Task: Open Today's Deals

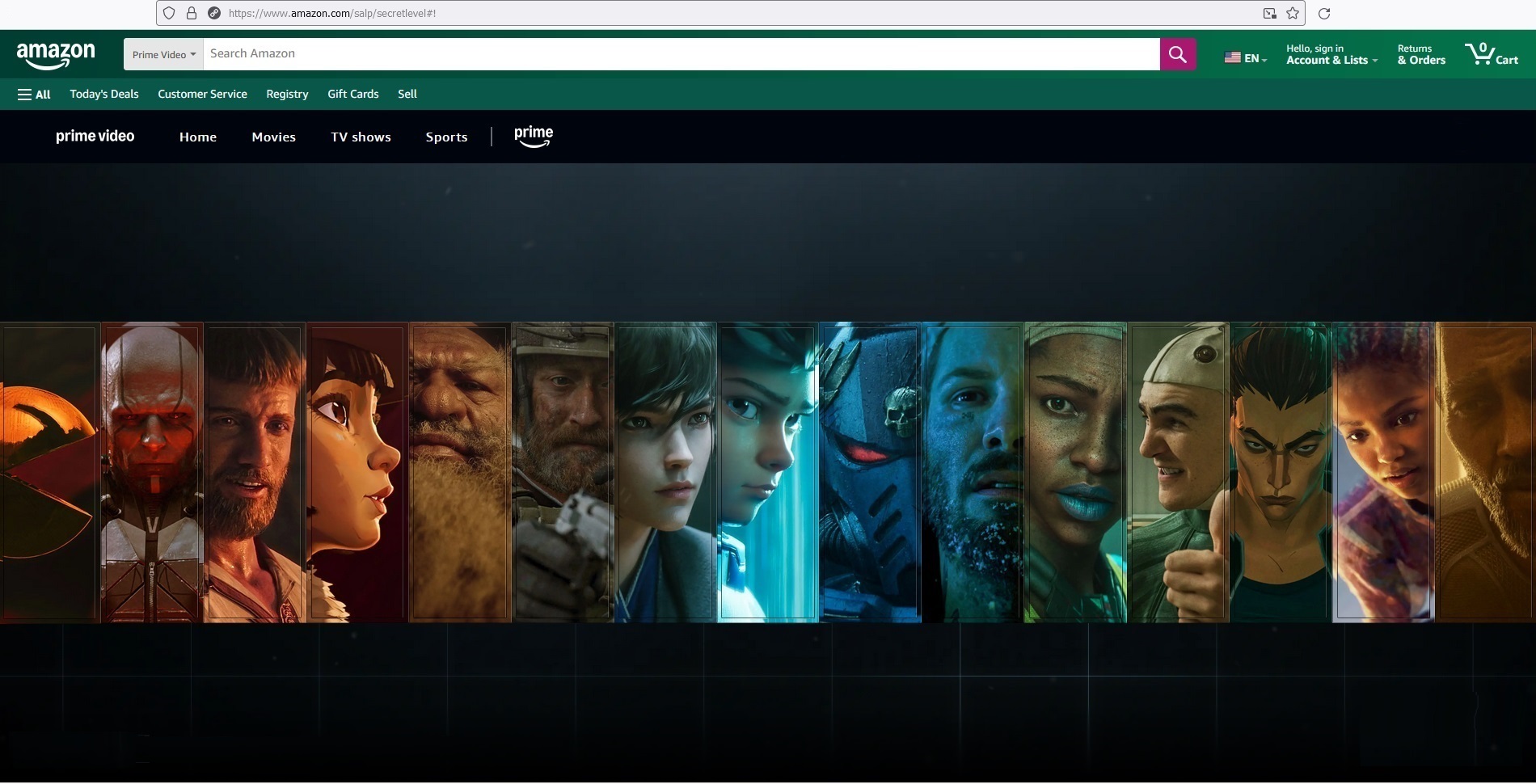Action: pos(104,94)
